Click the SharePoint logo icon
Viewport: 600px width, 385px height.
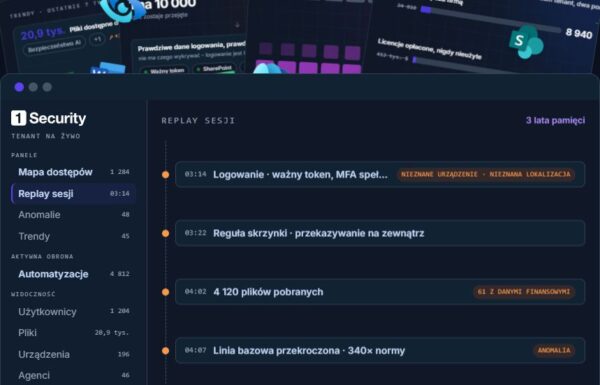click(x=526, y=42)
